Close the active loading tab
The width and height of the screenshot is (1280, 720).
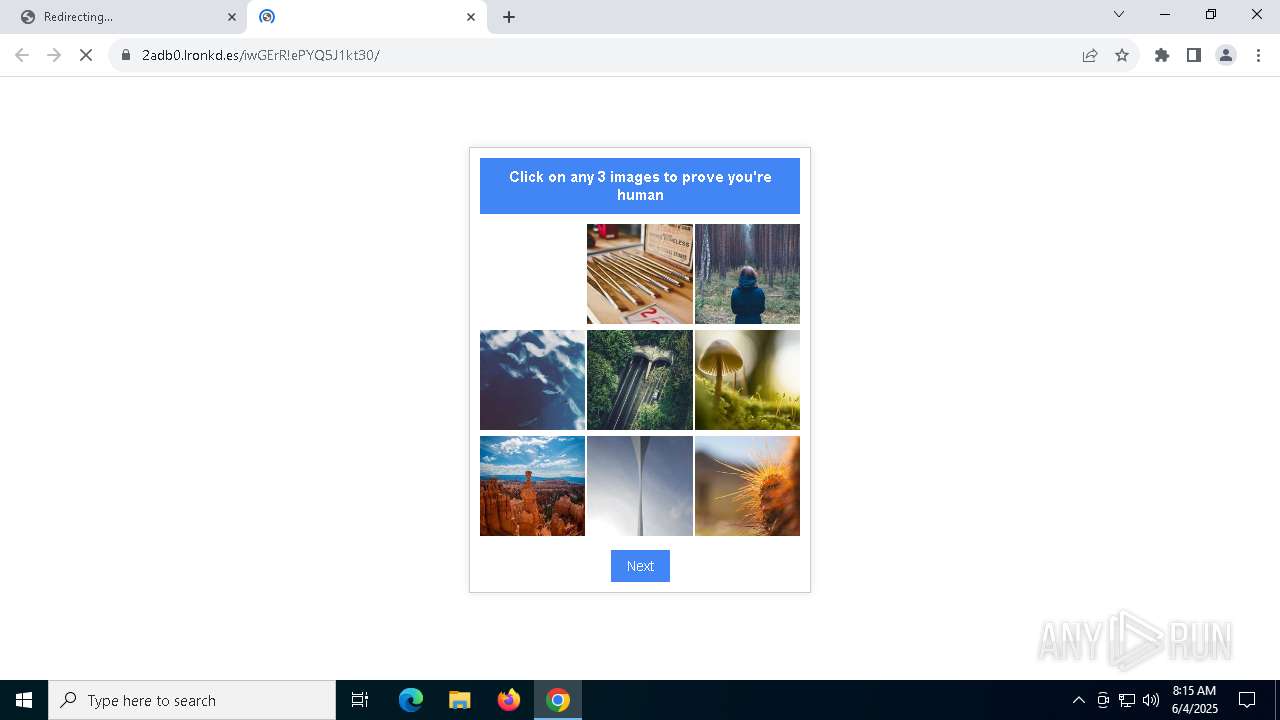click(x=471, y=17)
